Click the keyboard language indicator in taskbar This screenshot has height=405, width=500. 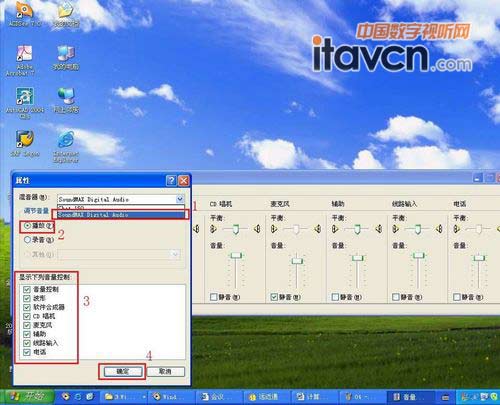click(x=445, y=397)
